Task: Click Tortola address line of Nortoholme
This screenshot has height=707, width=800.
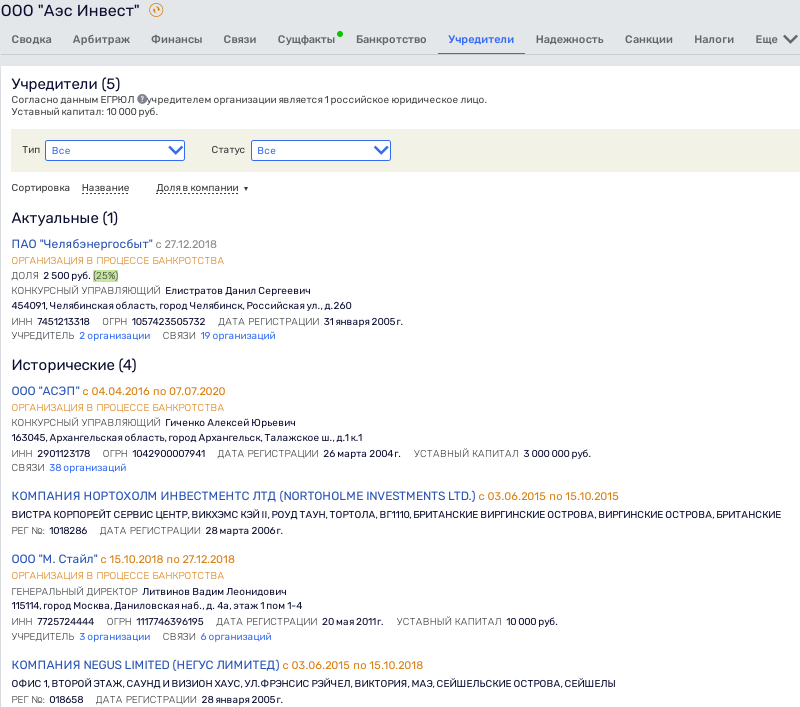Action: point(396,514)
